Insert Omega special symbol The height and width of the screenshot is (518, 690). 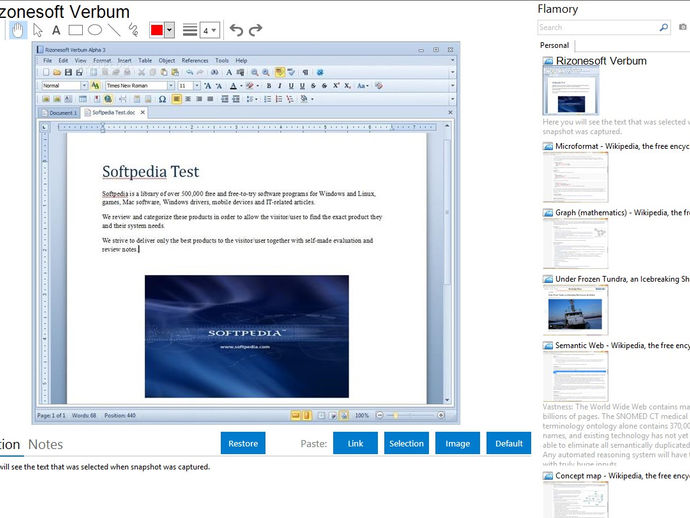pos(162,99)
